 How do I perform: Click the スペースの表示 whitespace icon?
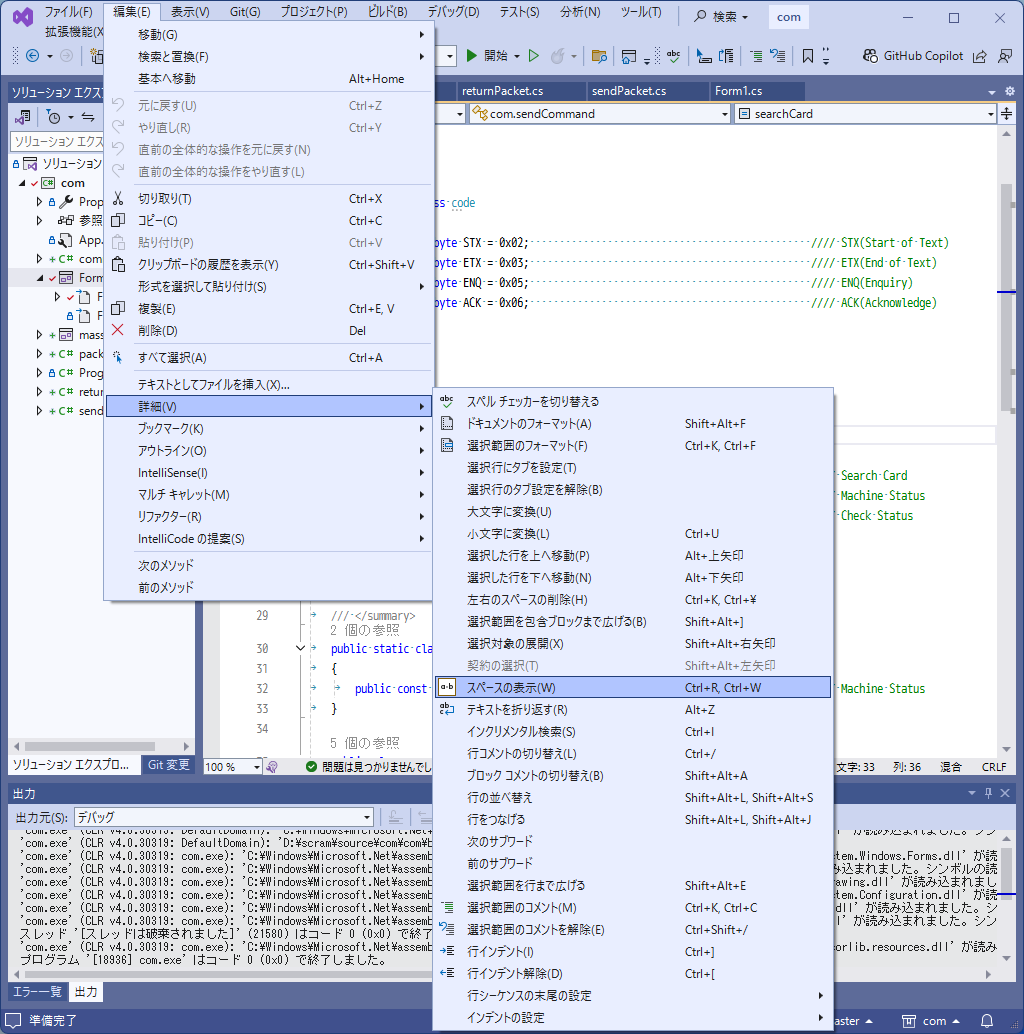pyautogui.click(x=447, y=687)
